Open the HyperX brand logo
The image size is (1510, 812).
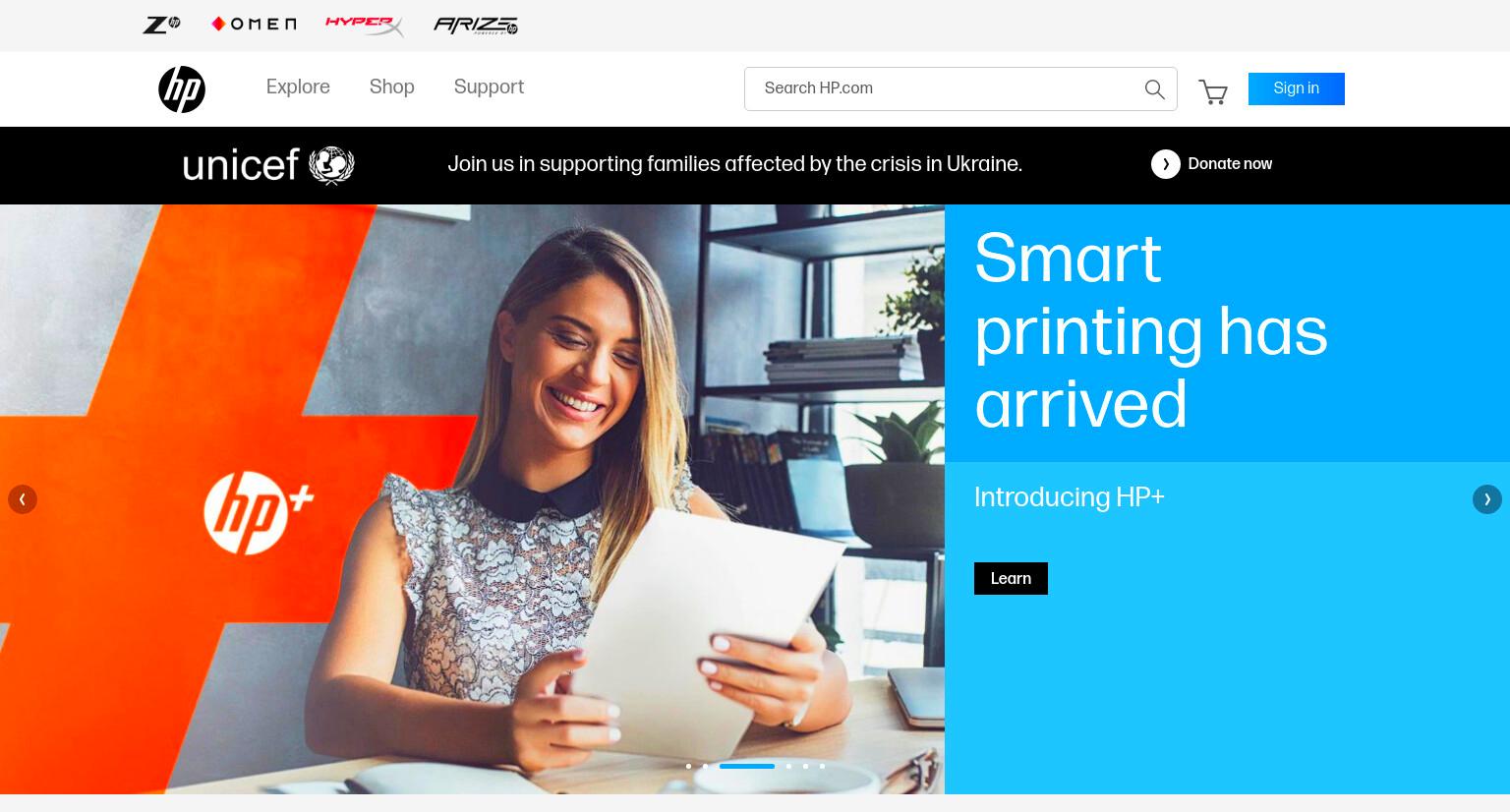coord(365,25)
